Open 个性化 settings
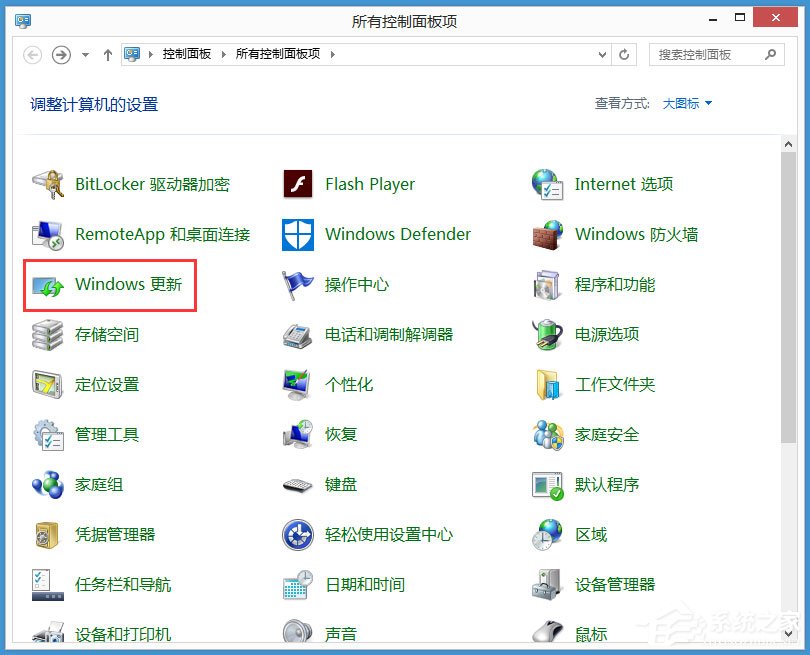 point(349,385)
